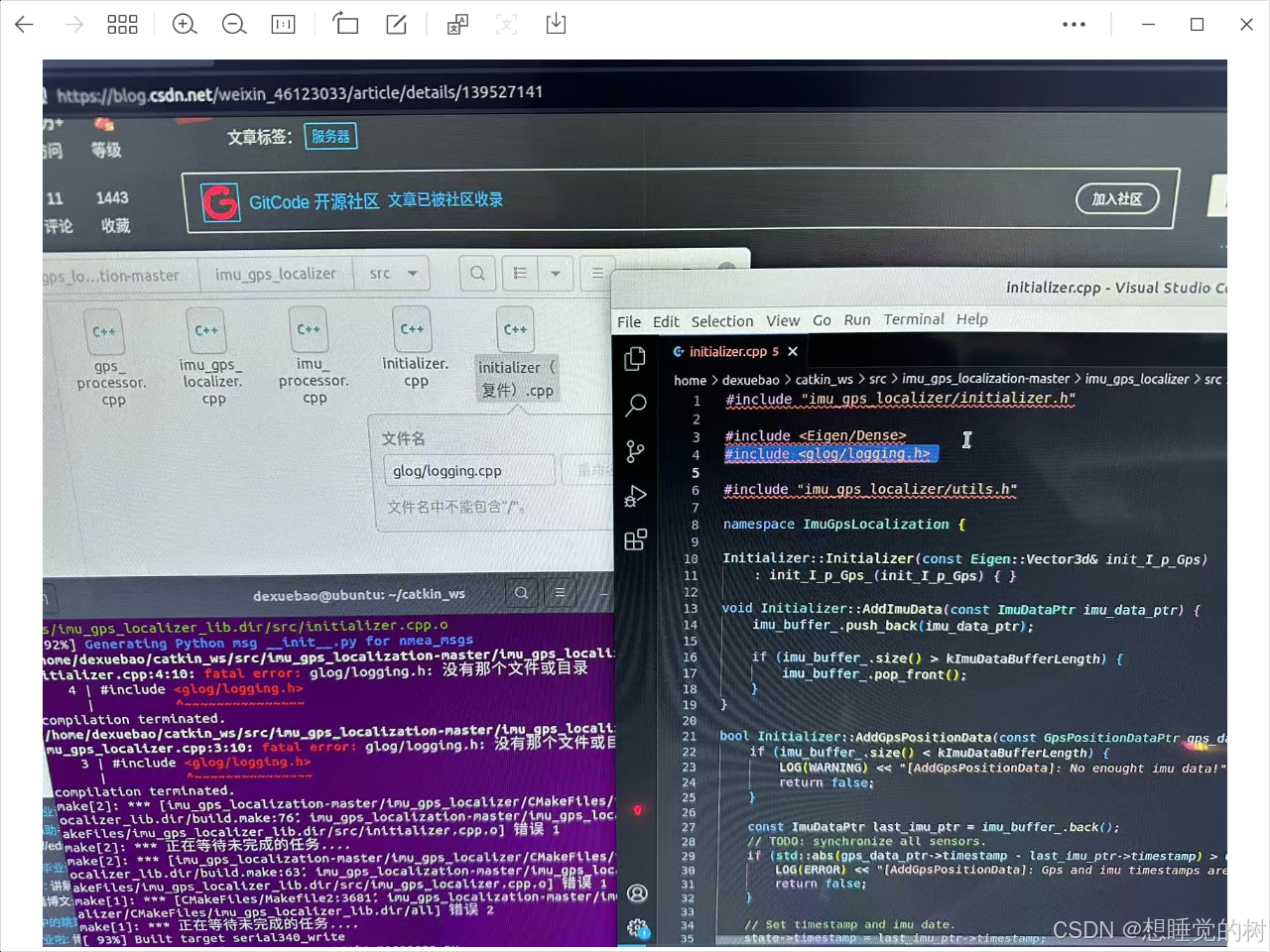Select the initializer.cpp editor tab
The height and width of the screenshot is (952, 1270).
731,351
